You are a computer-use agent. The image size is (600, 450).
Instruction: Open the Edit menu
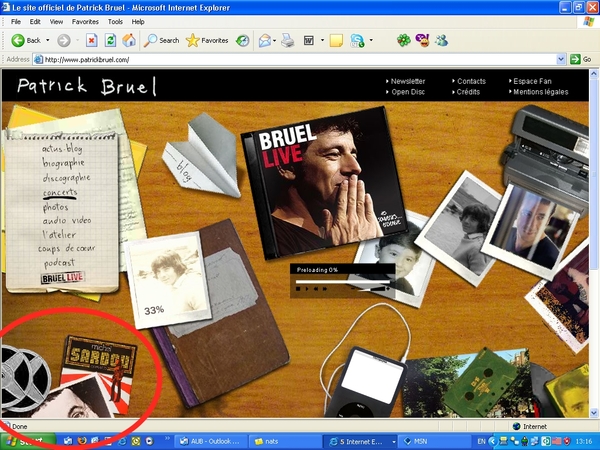35,22
